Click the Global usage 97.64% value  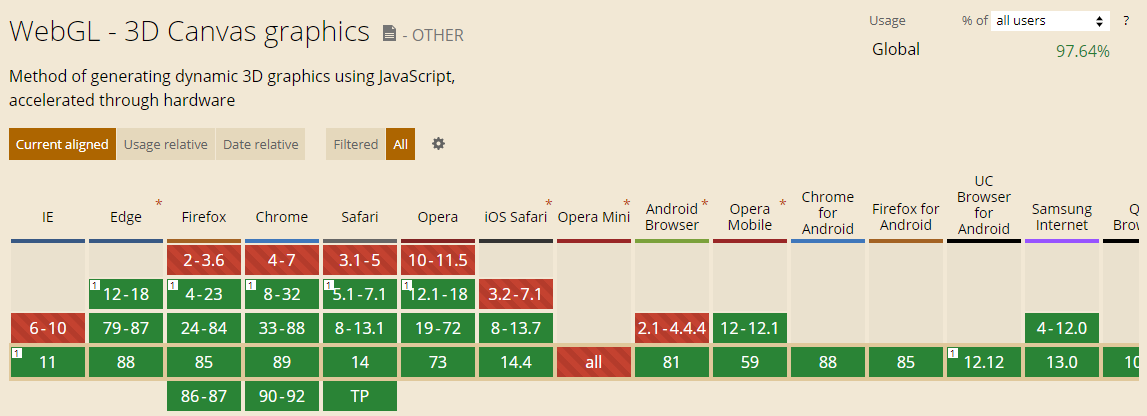coord(1083,51)
